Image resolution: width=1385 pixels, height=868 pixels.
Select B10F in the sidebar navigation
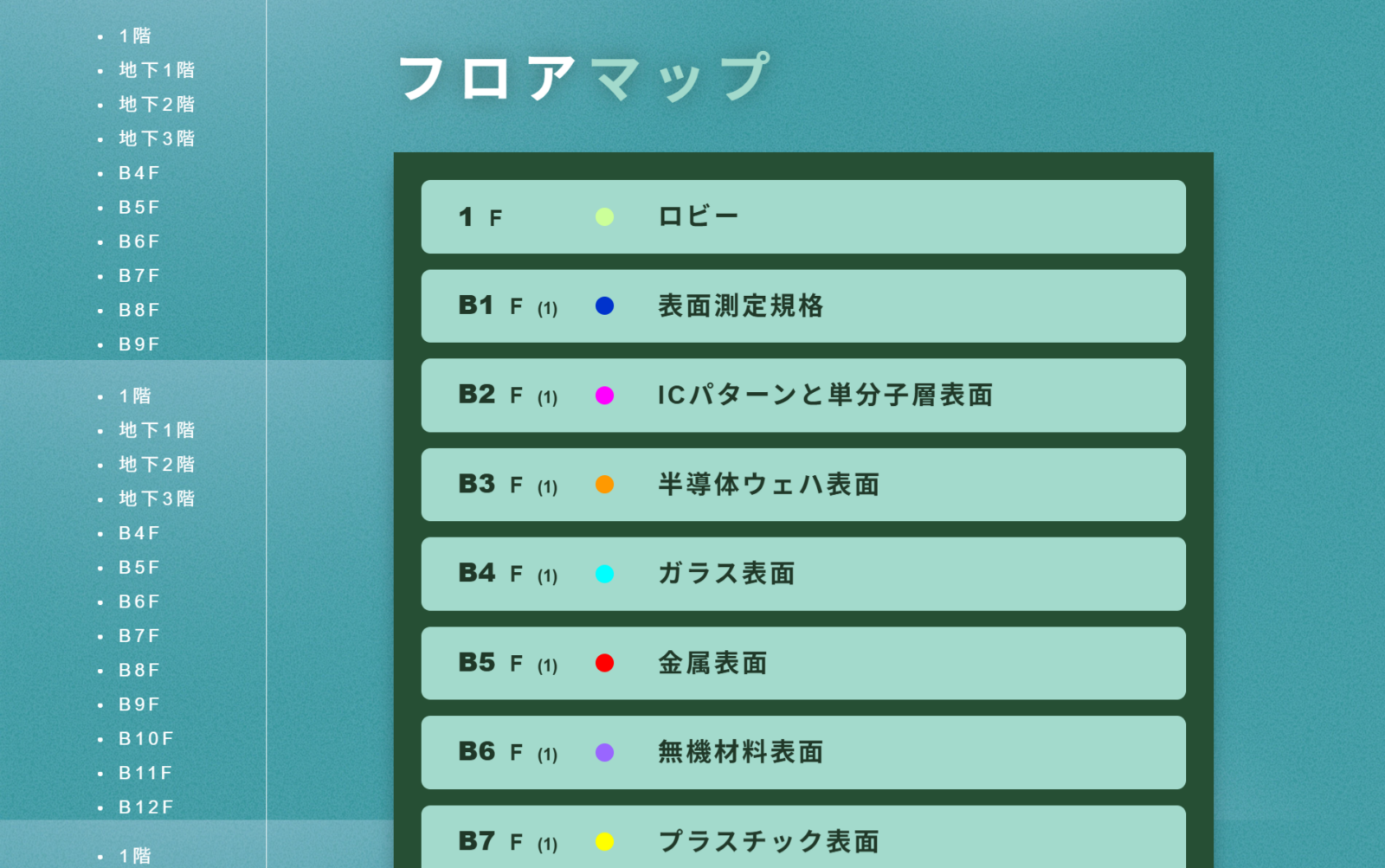pyautogui.click(x=146, y=739)
